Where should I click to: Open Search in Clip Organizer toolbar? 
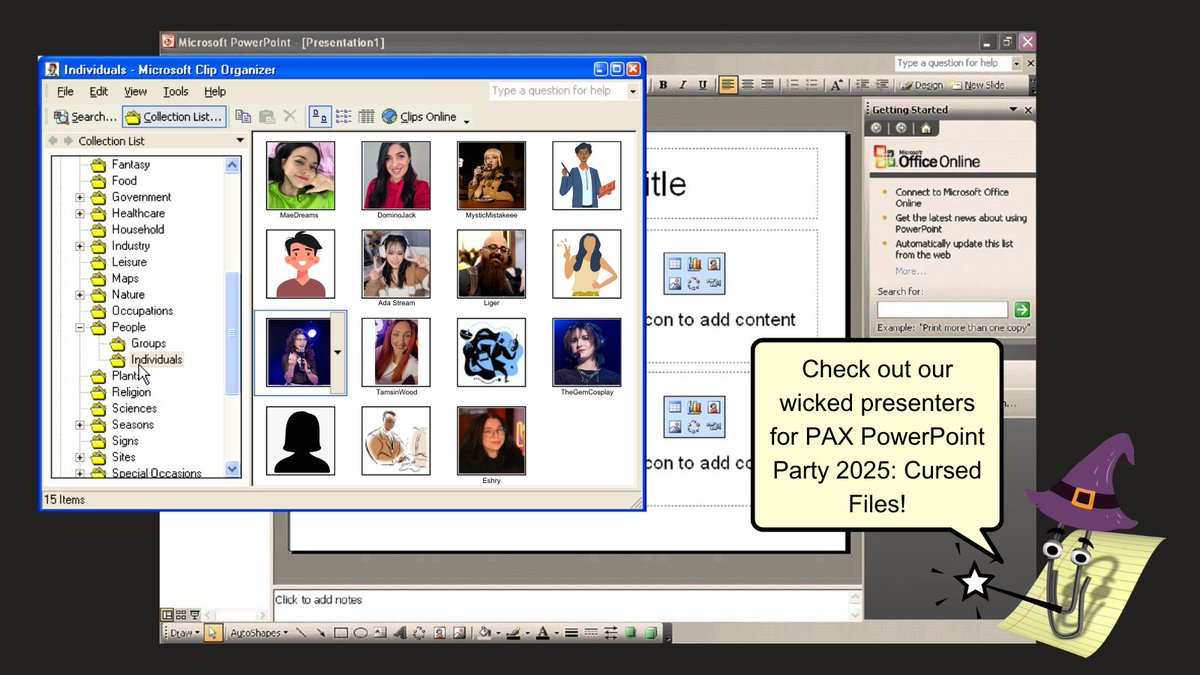85,117
